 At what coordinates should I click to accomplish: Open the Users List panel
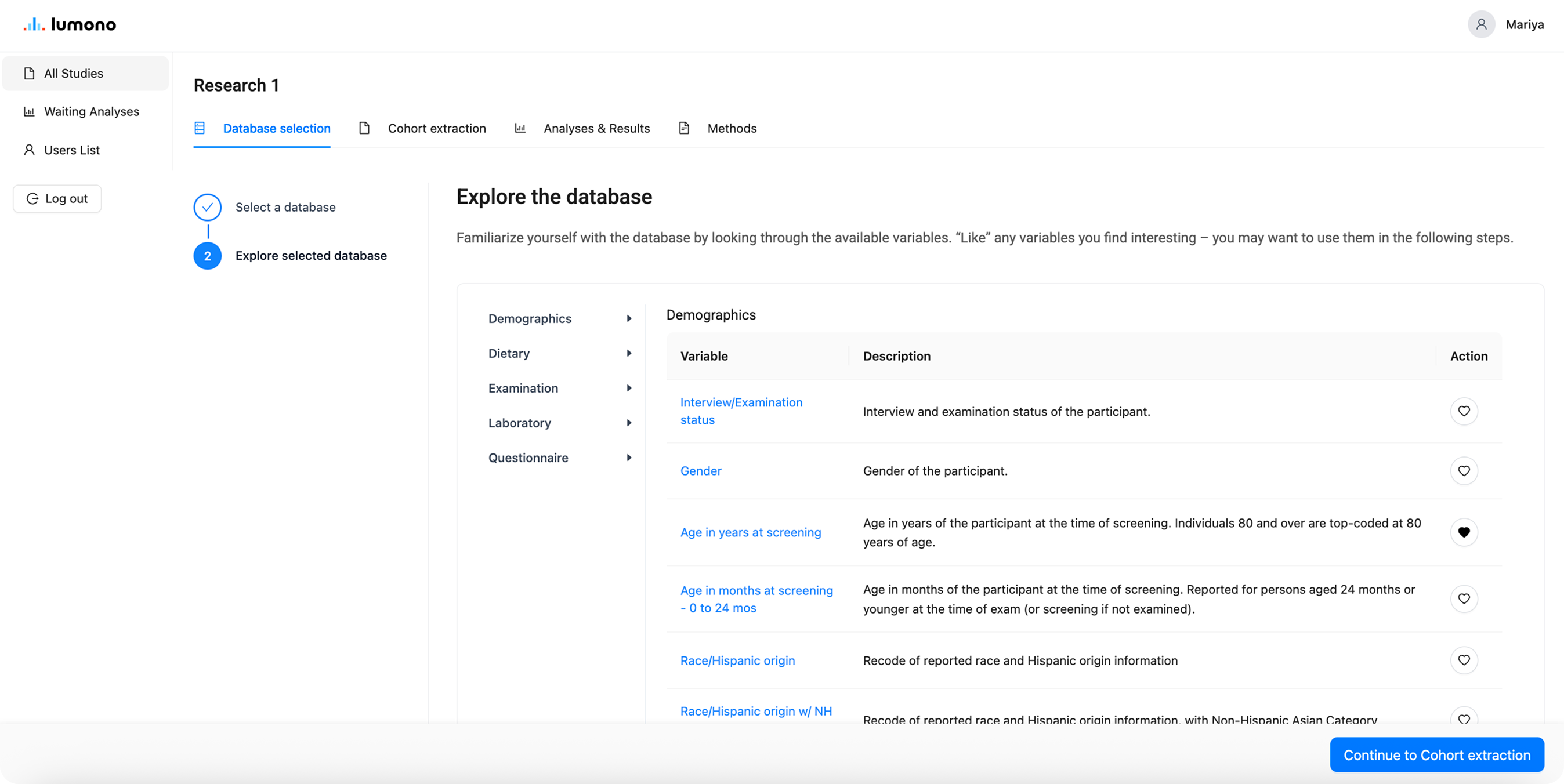tap(73, 150)
